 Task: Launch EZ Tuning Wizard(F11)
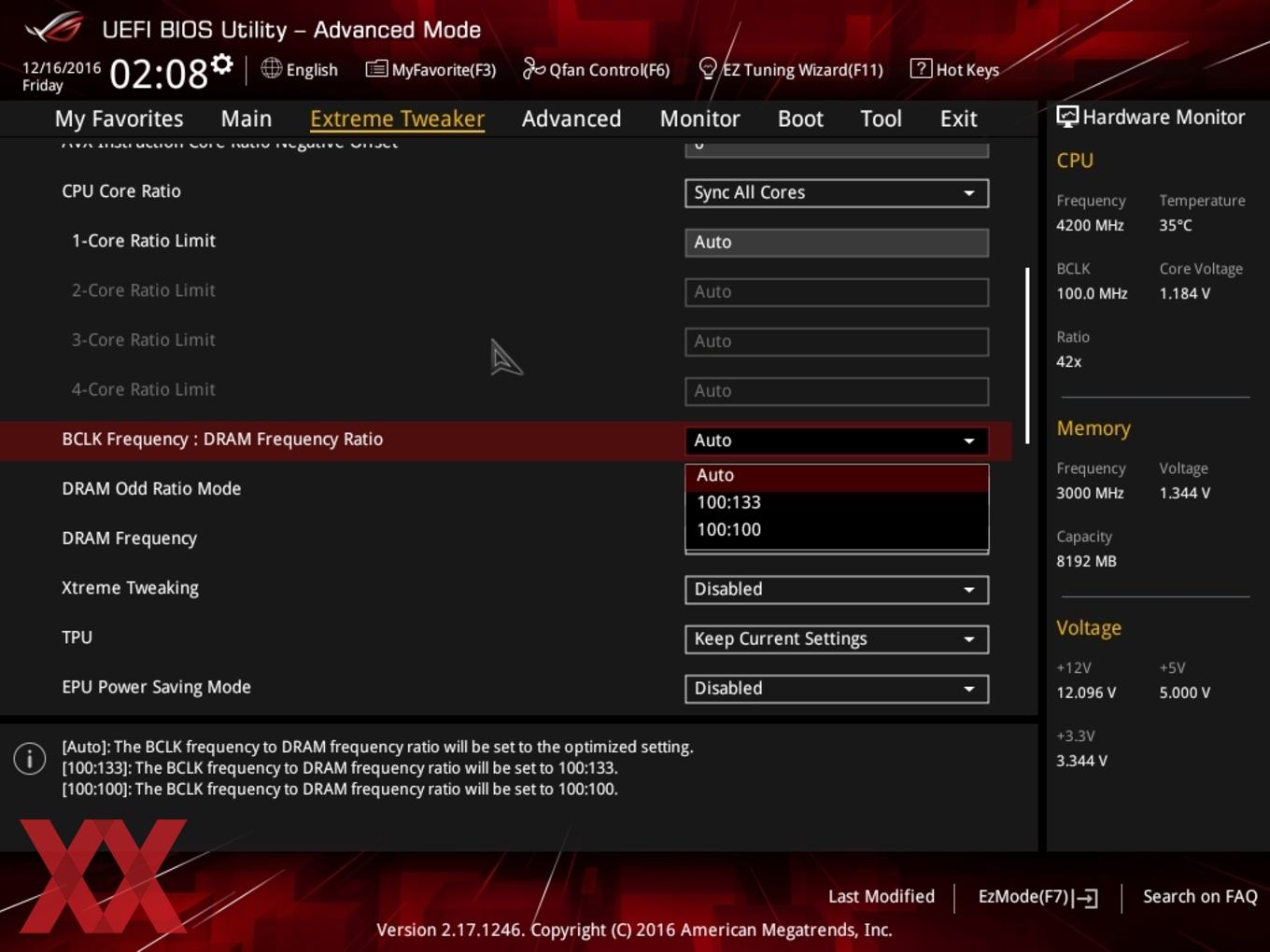coord(791,69)
